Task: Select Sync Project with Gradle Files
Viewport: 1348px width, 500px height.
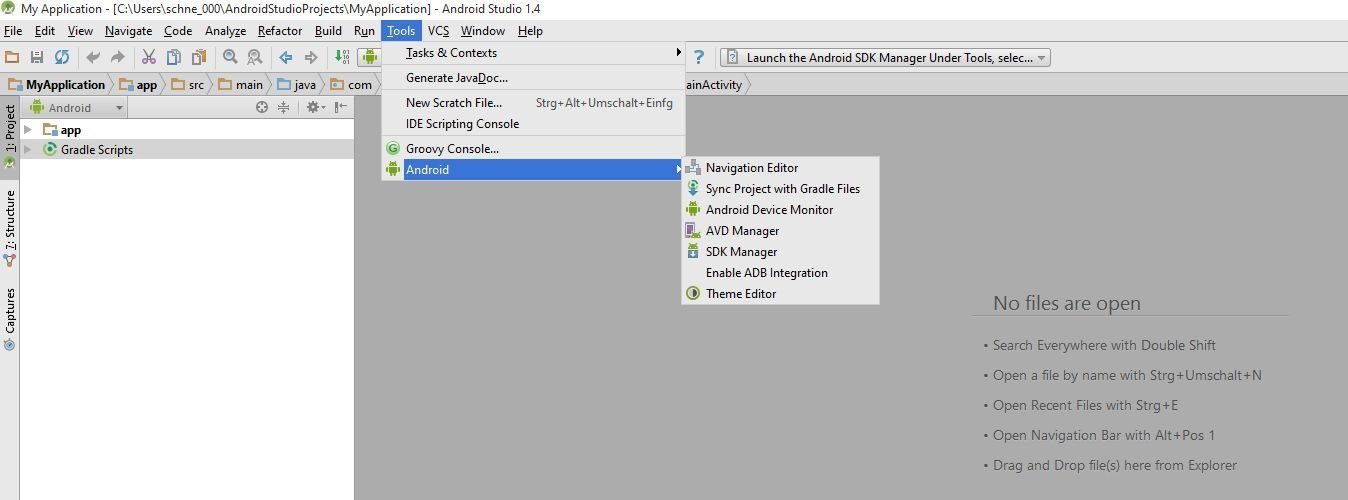Action: [x=780, y=189]
